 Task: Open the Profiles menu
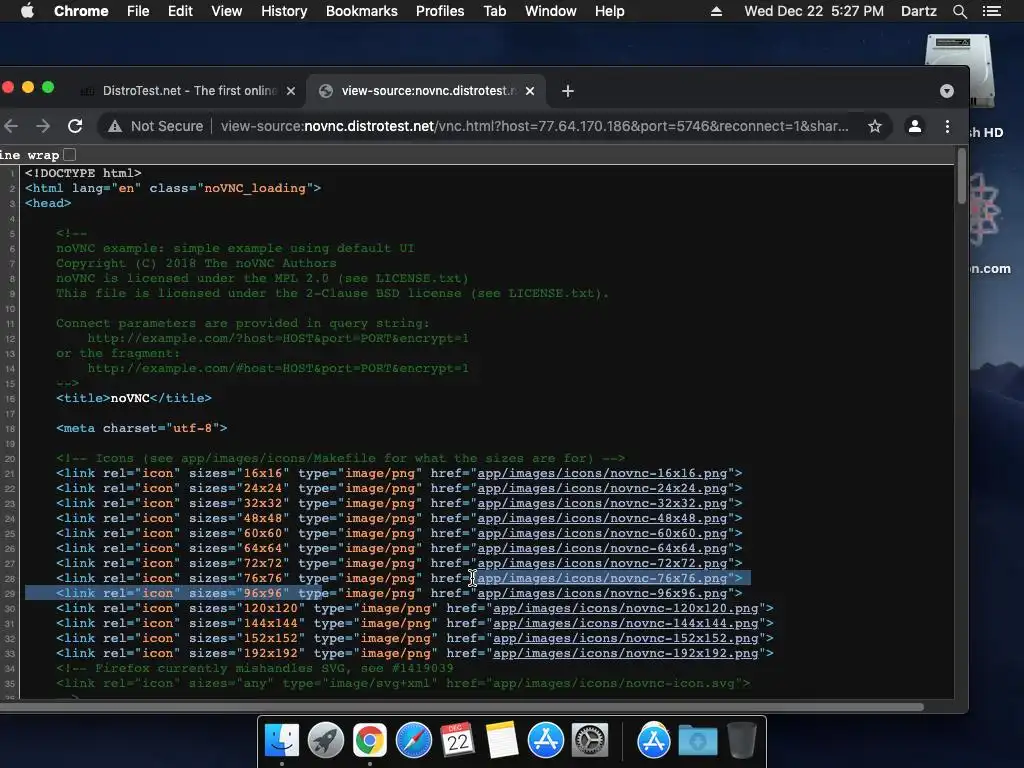coord(440,11)
